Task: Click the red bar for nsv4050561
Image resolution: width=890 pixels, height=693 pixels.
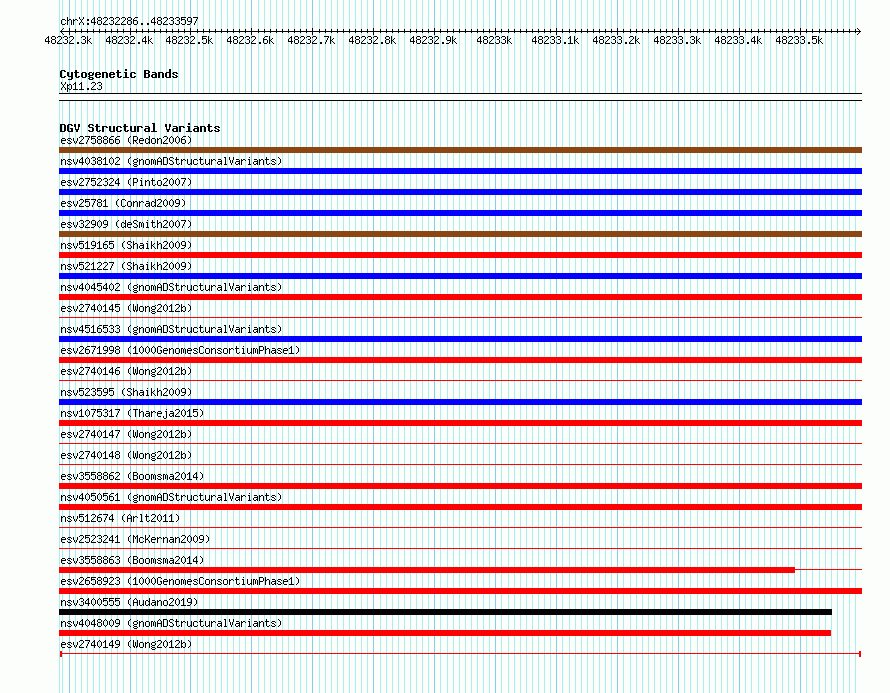Action: 460,507
